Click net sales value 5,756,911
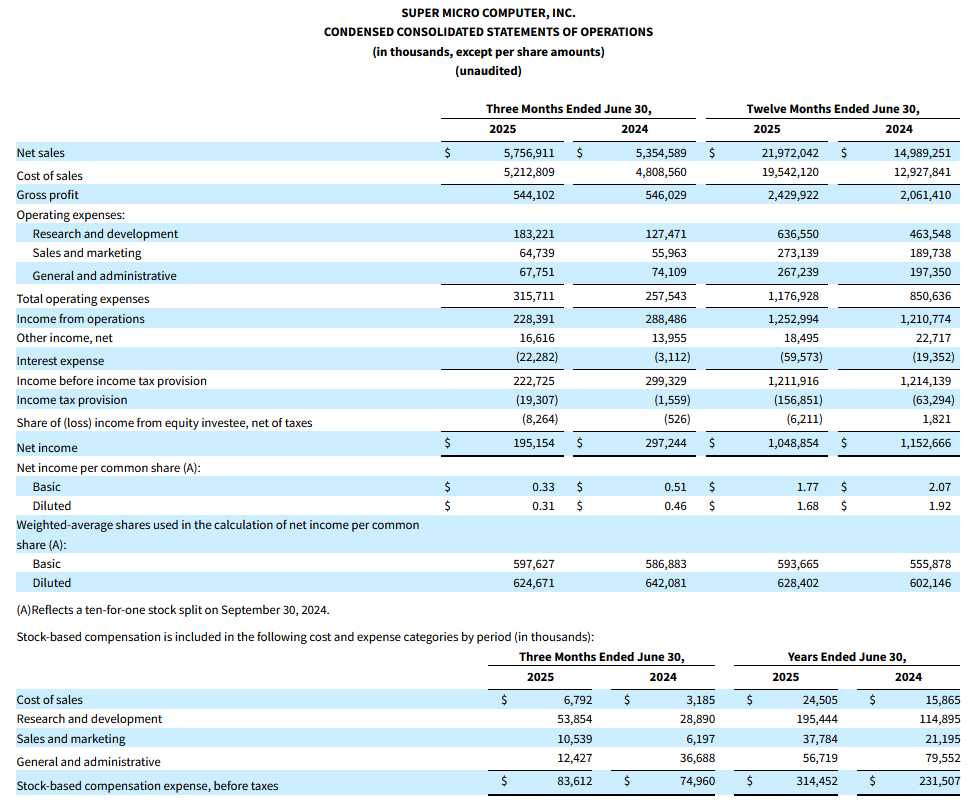Image resolution: width=978 pixels, height=802 pixels. tap(529, 153)
